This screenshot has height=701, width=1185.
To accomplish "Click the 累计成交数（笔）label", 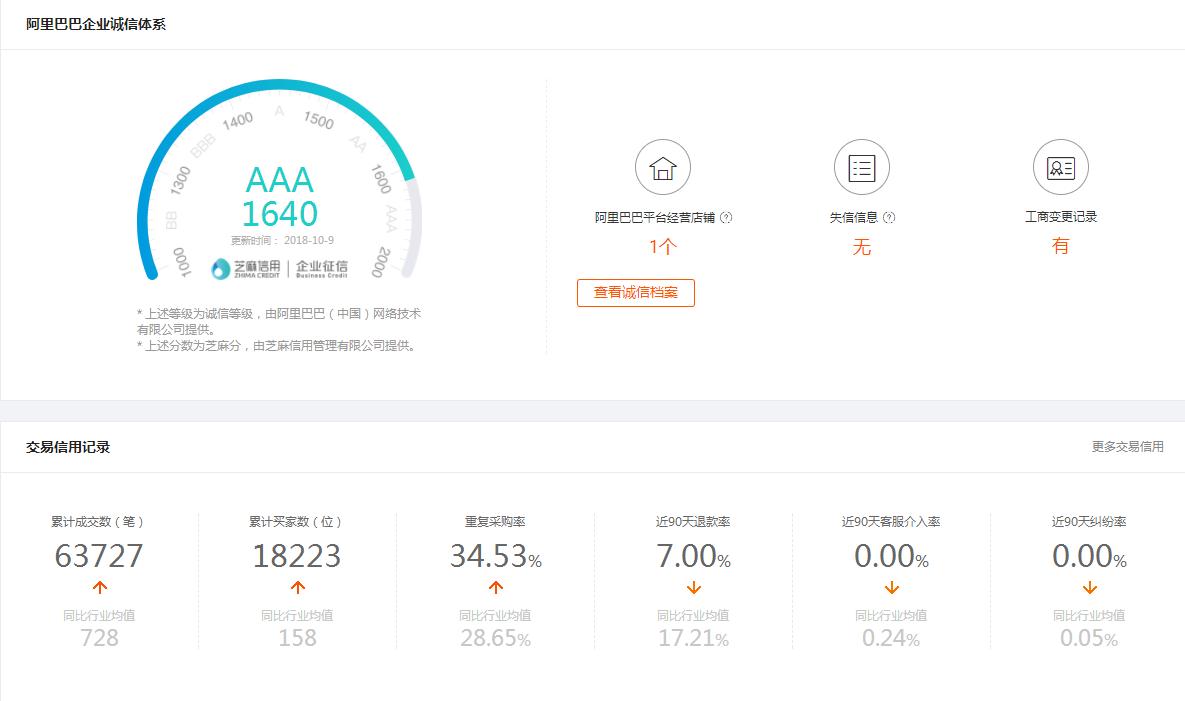I will (97, 521).
